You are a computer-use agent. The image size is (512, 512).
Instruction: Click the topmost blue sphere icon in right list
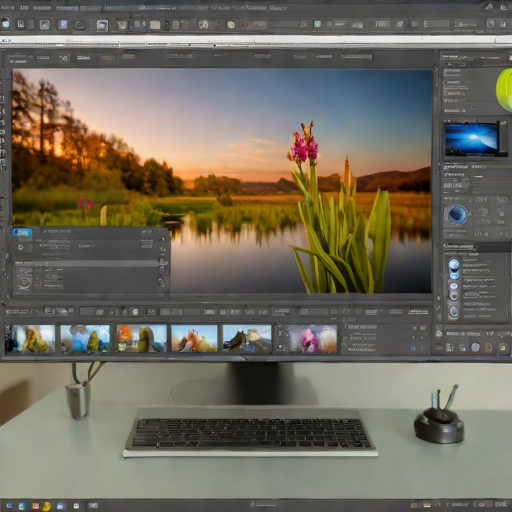pos(454,265)
